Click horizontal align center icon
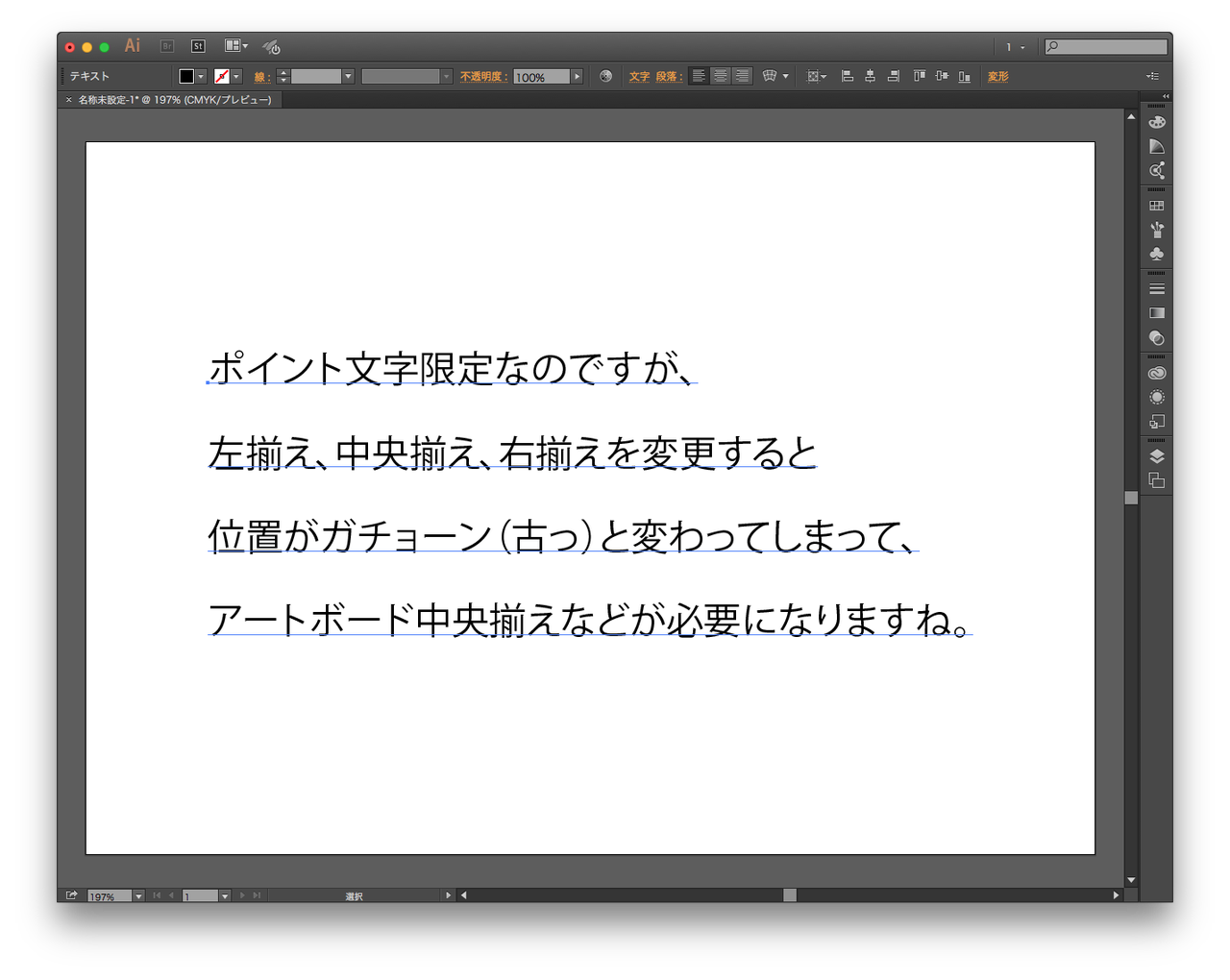Image resolution: width=1230 pixels, height=980 pixels. [870, 76]
